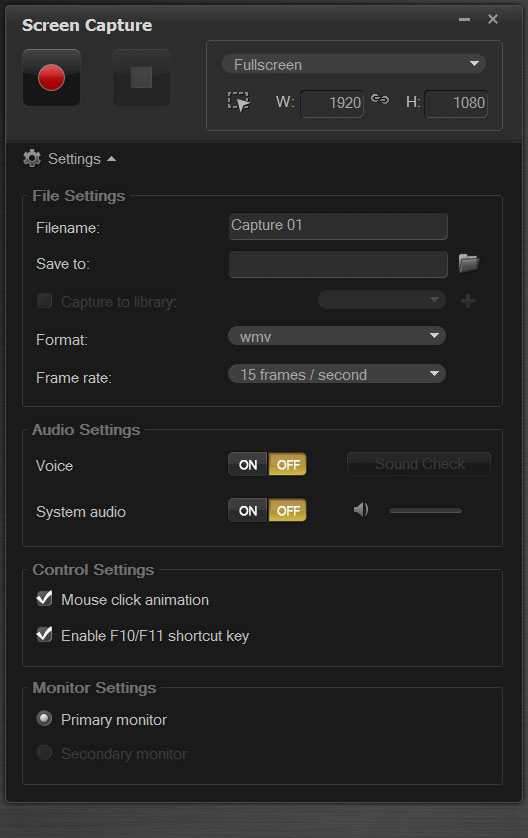Start recording with the red record button

point(51,77)
